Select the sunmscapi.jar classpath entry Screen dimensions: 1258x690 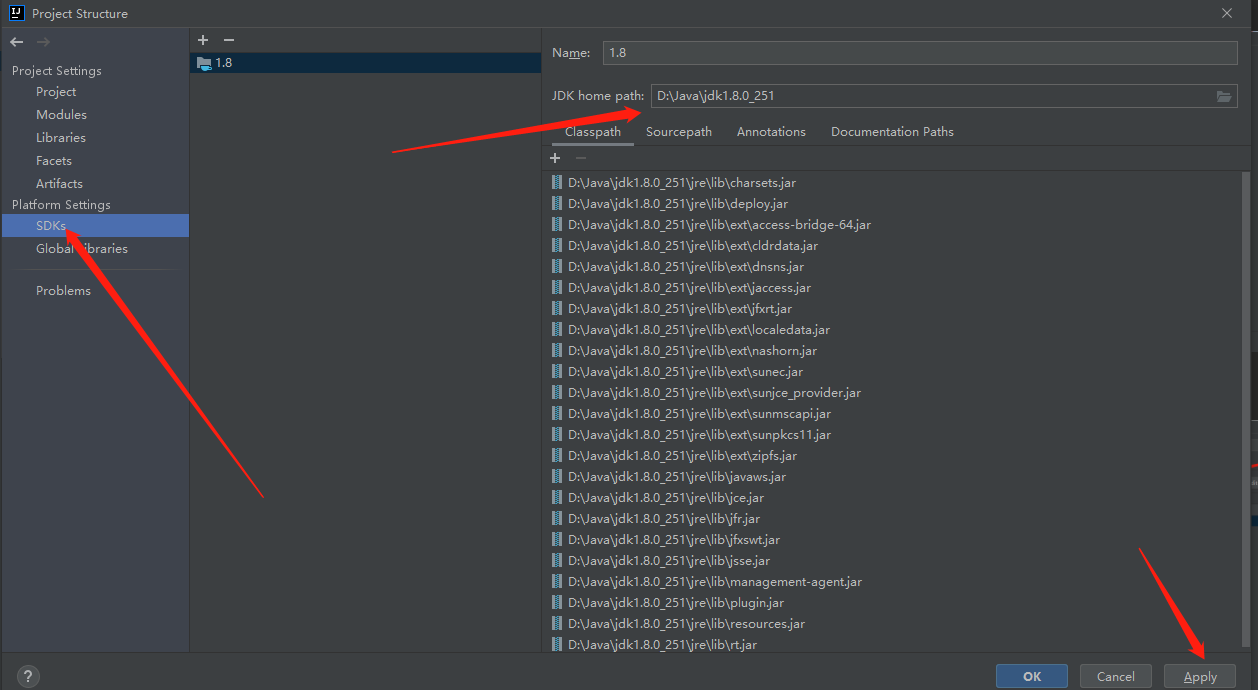click(699, 414)
